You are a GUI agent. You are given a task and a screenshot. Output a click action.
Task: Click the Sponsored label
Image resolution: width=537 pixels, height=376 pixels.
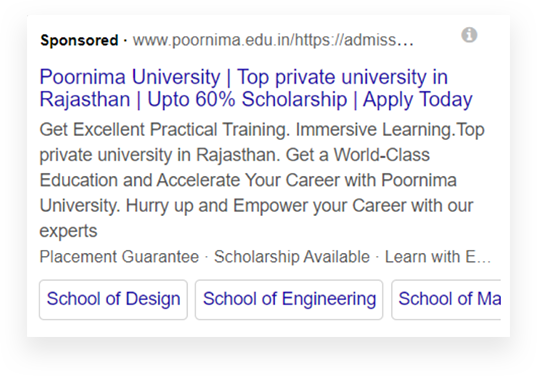79,40
